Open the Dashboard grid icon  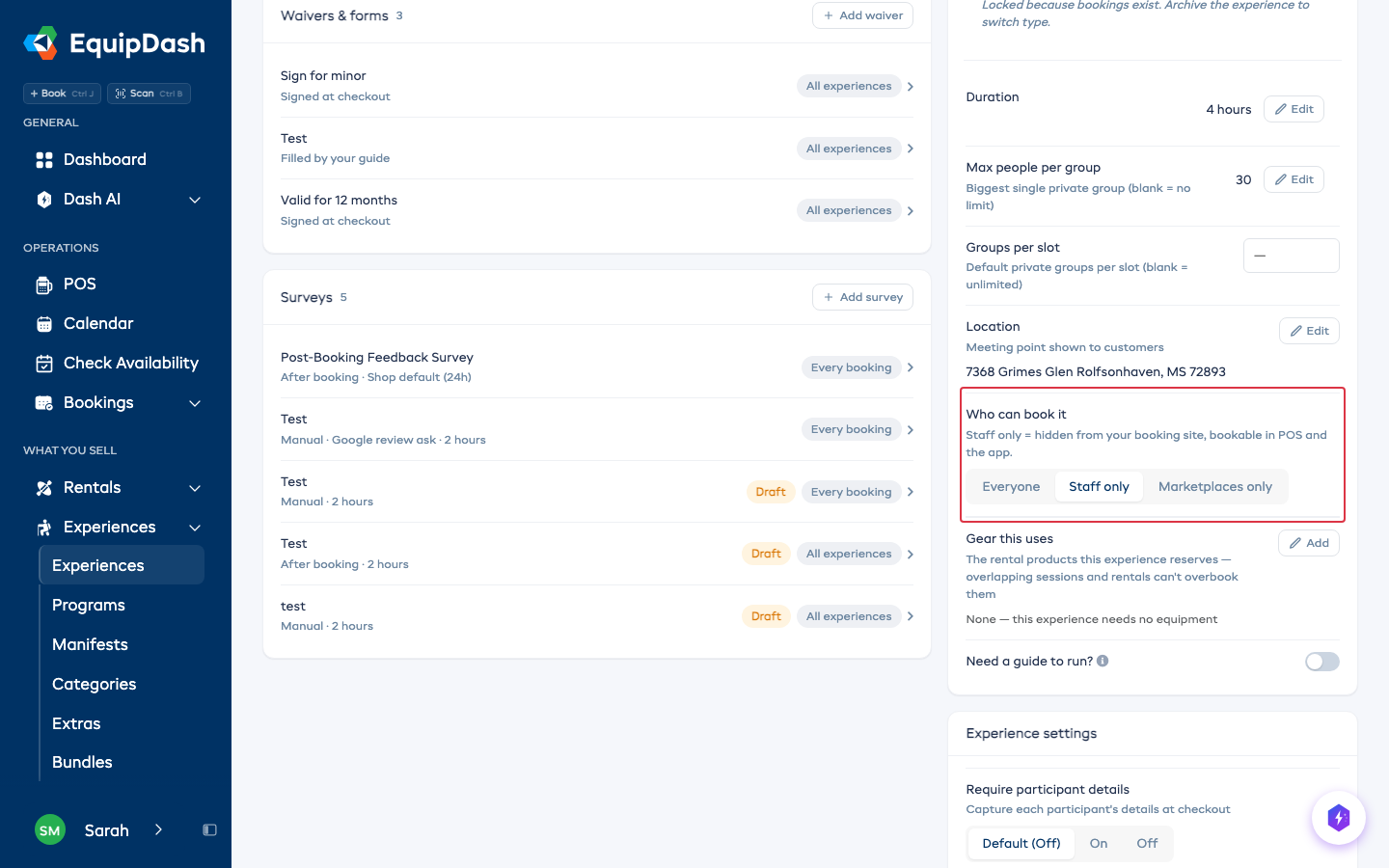pyautogui.click(x=44, y=160)
